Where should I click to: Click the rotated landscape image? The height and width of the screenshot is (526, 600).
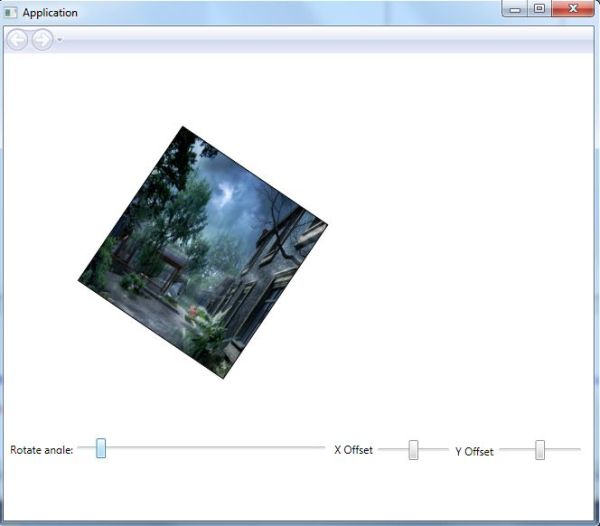pos(203,252)
